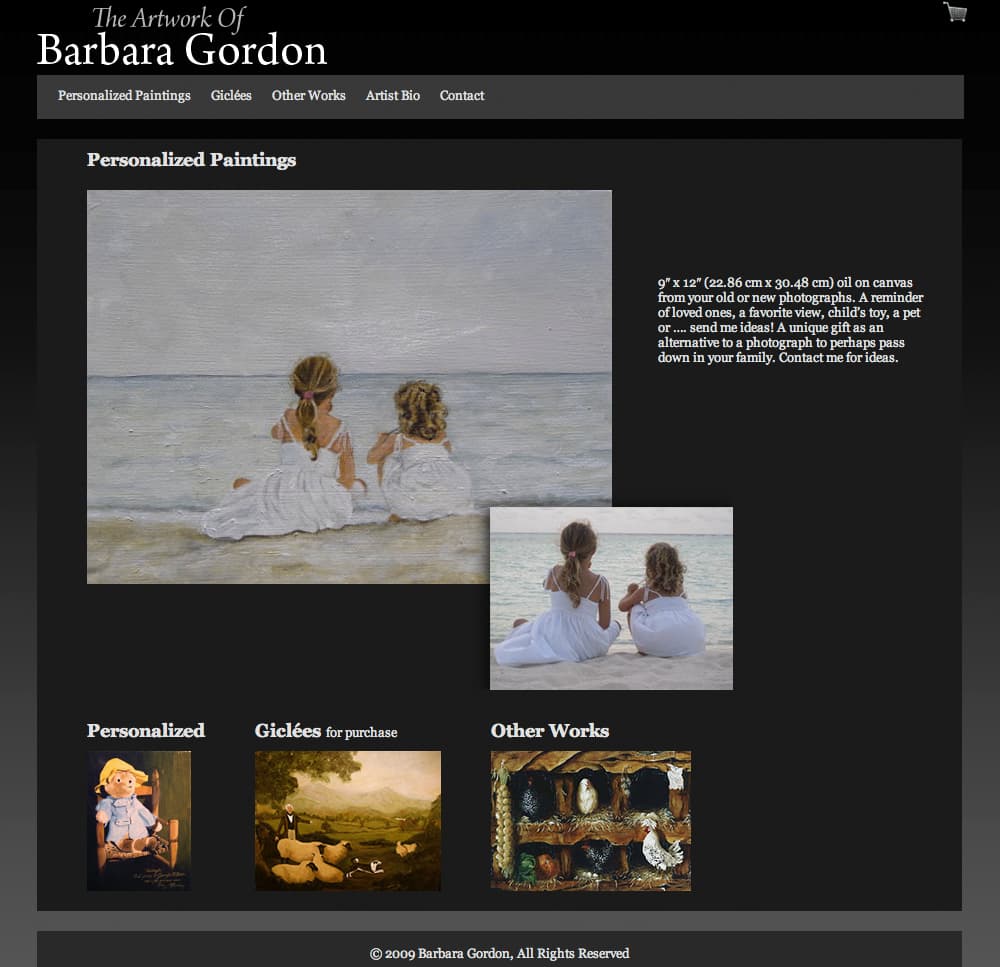Select Other Works navigation item
Screen dimensions: 1000x967
point(309,95)
